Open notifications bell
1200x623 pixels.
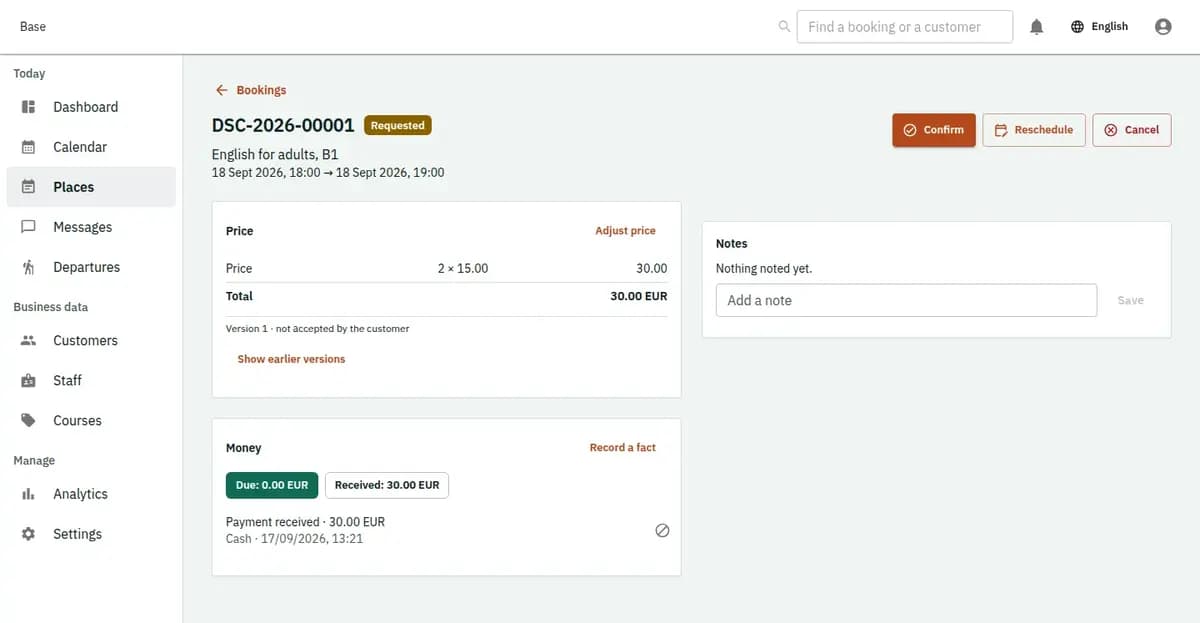coord(1037,27)
